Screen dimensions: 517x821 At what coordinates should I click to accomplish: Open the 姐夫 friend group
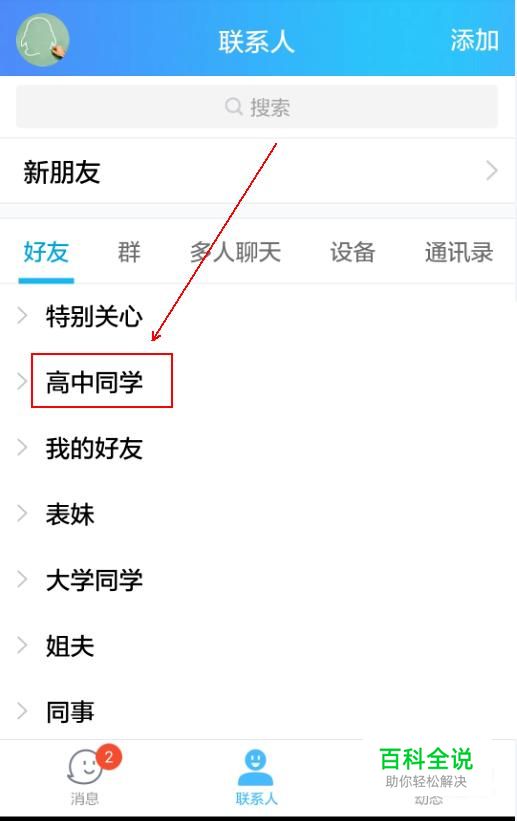click(70, 646)
